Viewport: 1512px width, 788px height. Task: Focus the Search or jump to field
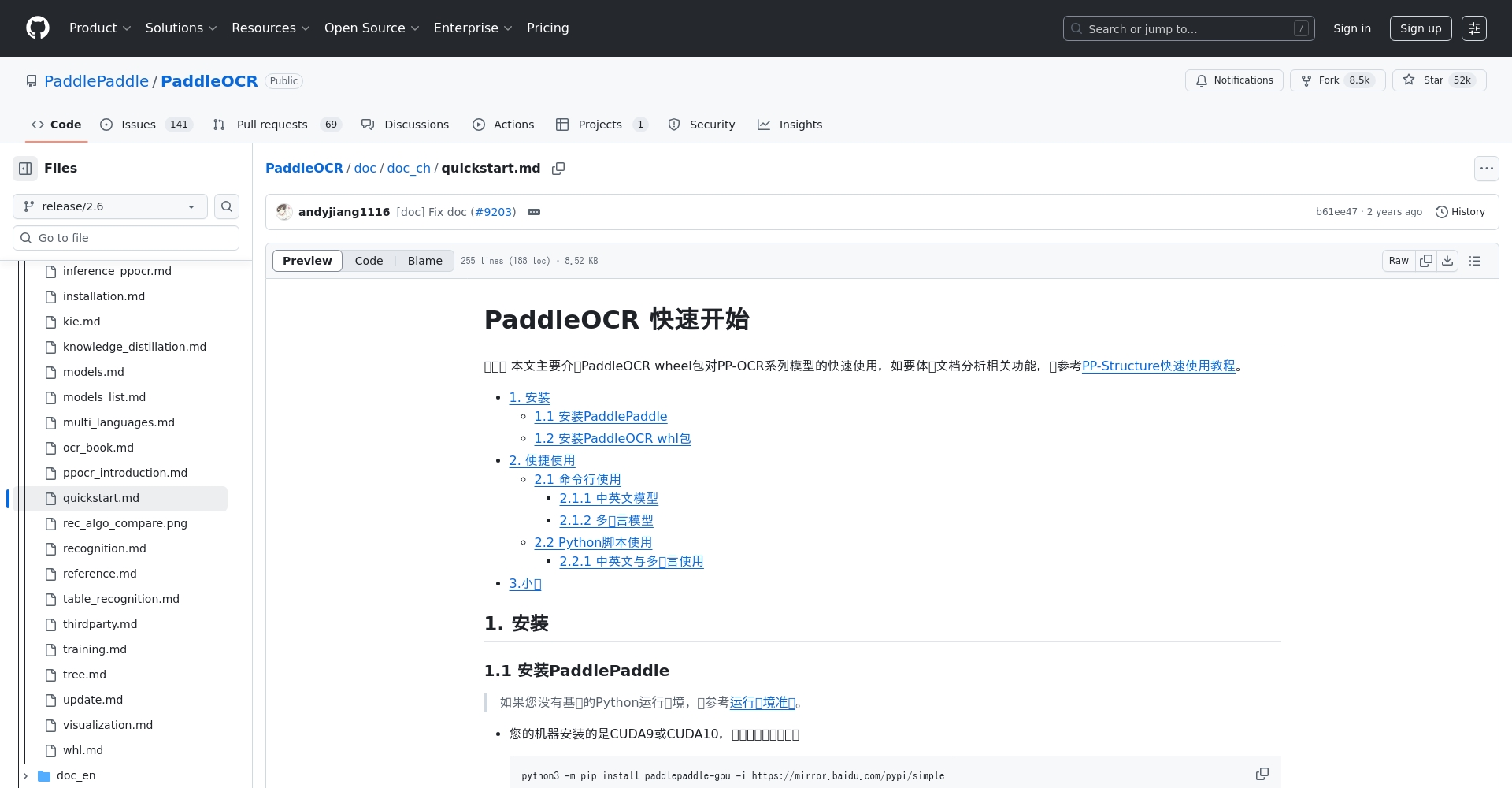(x=1189, y=28)
